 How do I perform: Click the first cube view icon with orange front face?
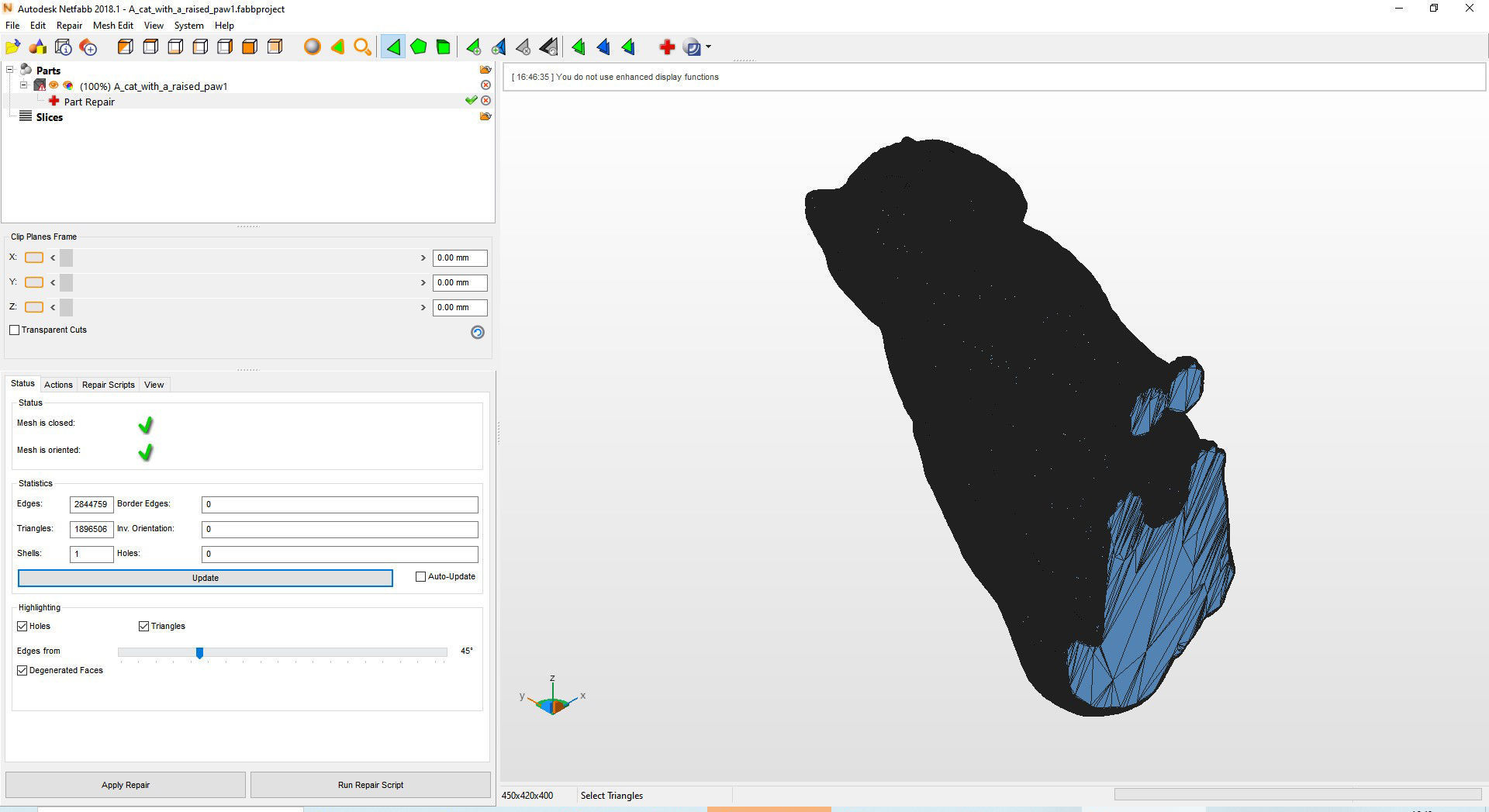tap(125, 47)
